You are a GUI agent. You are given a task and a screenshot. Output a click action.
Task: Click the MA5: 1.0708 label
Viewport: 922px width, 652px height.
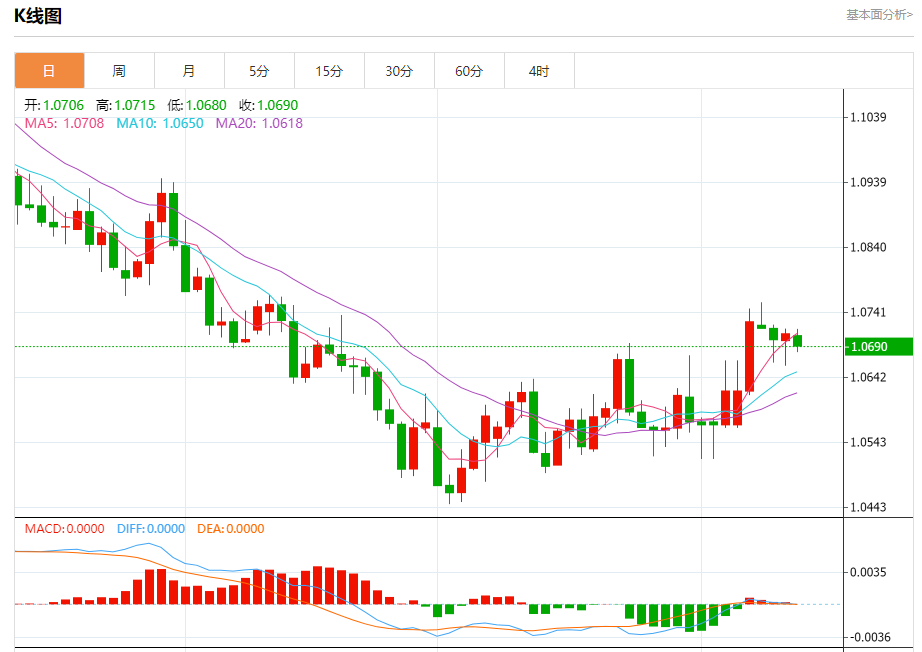(x=64, y=123)
